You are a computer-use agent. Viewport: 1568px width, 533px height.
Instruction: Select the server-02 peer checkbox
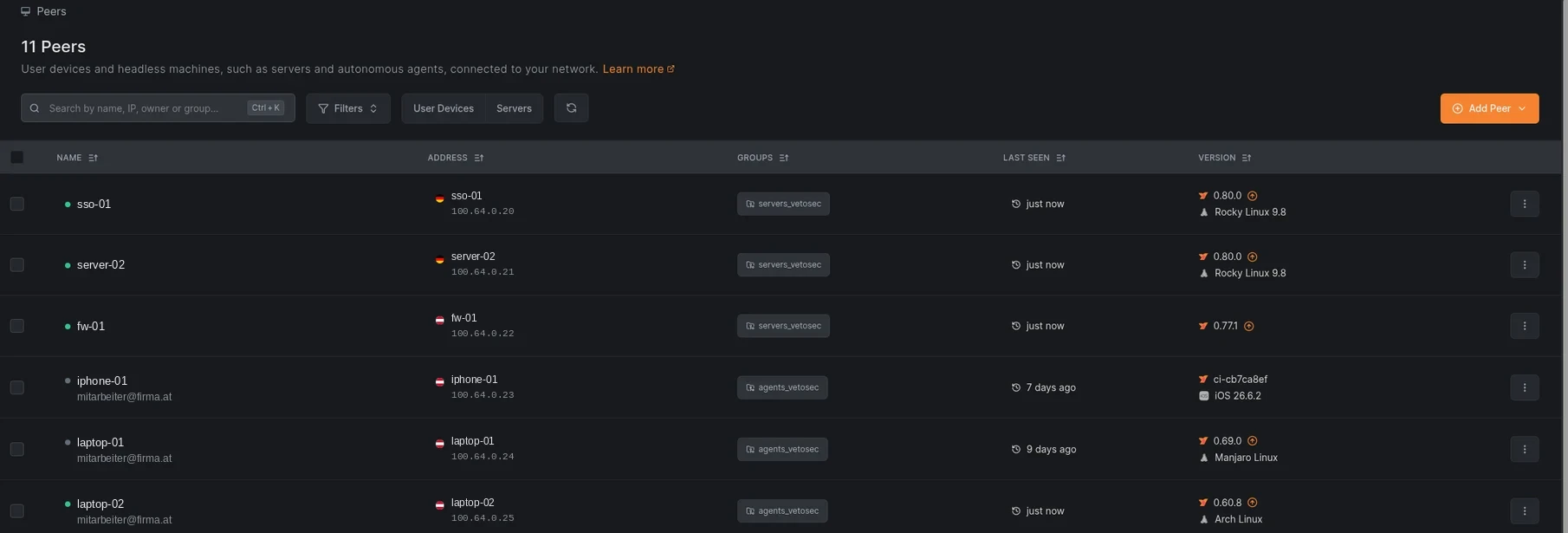point(17,265)
